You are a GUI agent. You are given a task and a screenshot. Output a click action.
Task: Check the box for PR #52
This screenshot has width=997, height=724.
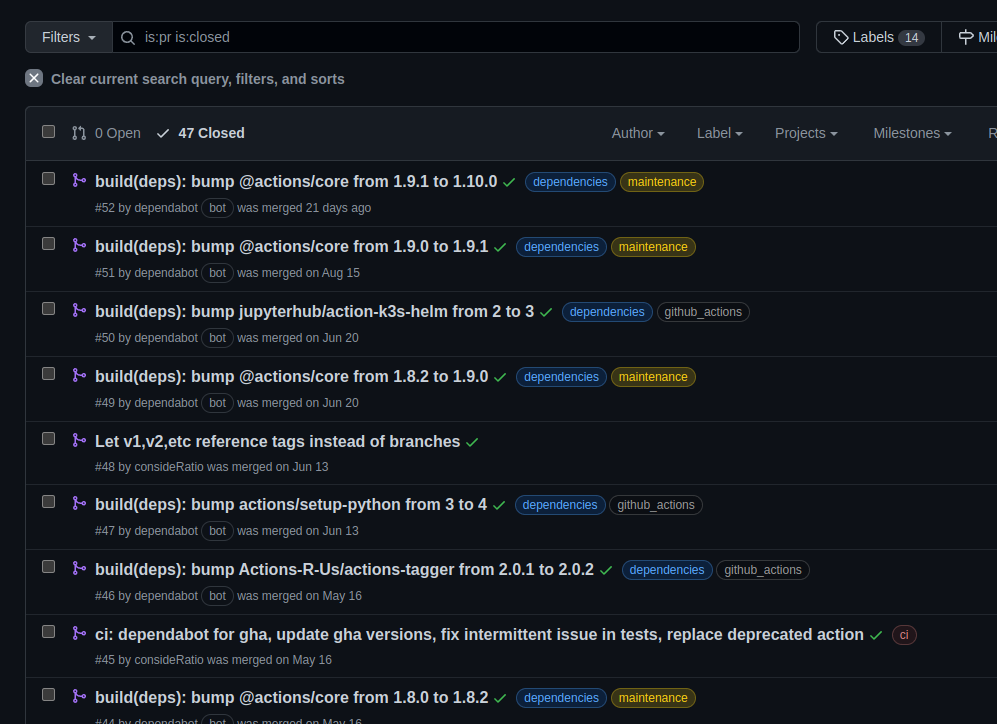(x=48, y=179)
